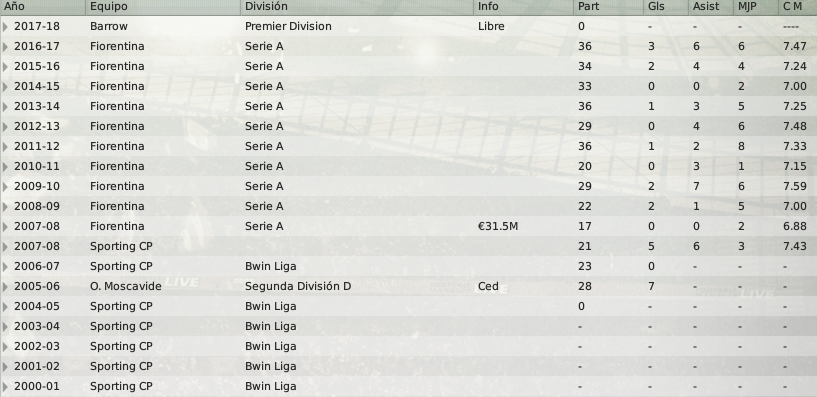Expand the 2017-18 Barrow row arrow
Image resolution: width=817 pixels, height=397 pixels.
(x=5, y=27)
